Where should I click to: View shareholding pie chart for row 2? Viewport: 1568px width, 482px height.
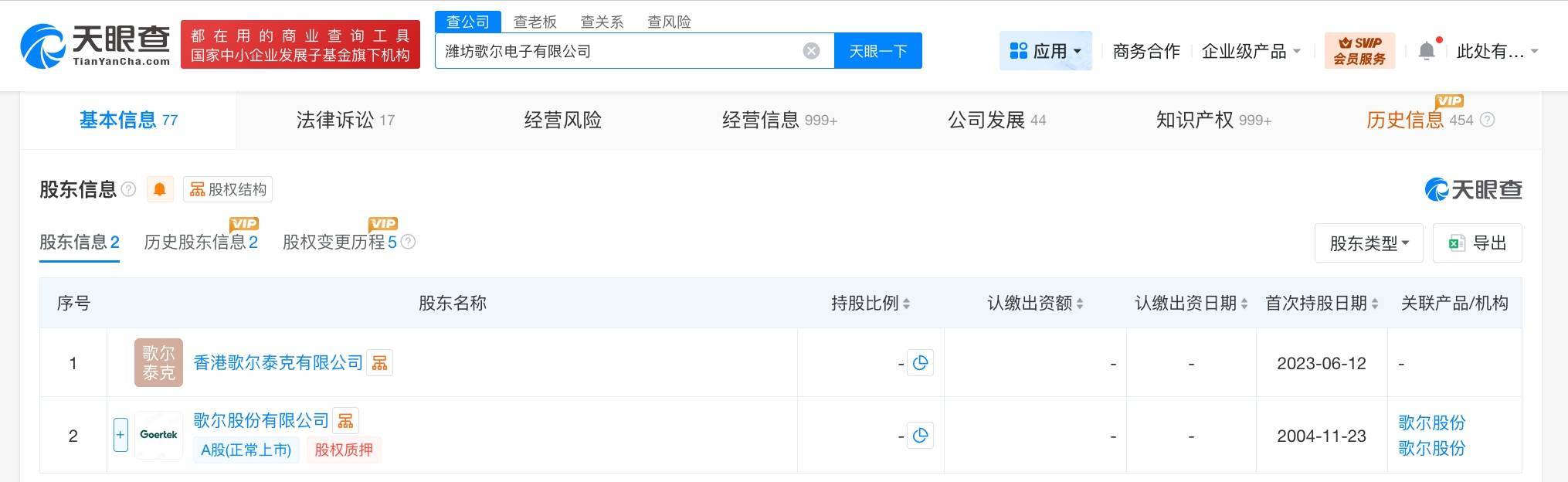[920, 436]
